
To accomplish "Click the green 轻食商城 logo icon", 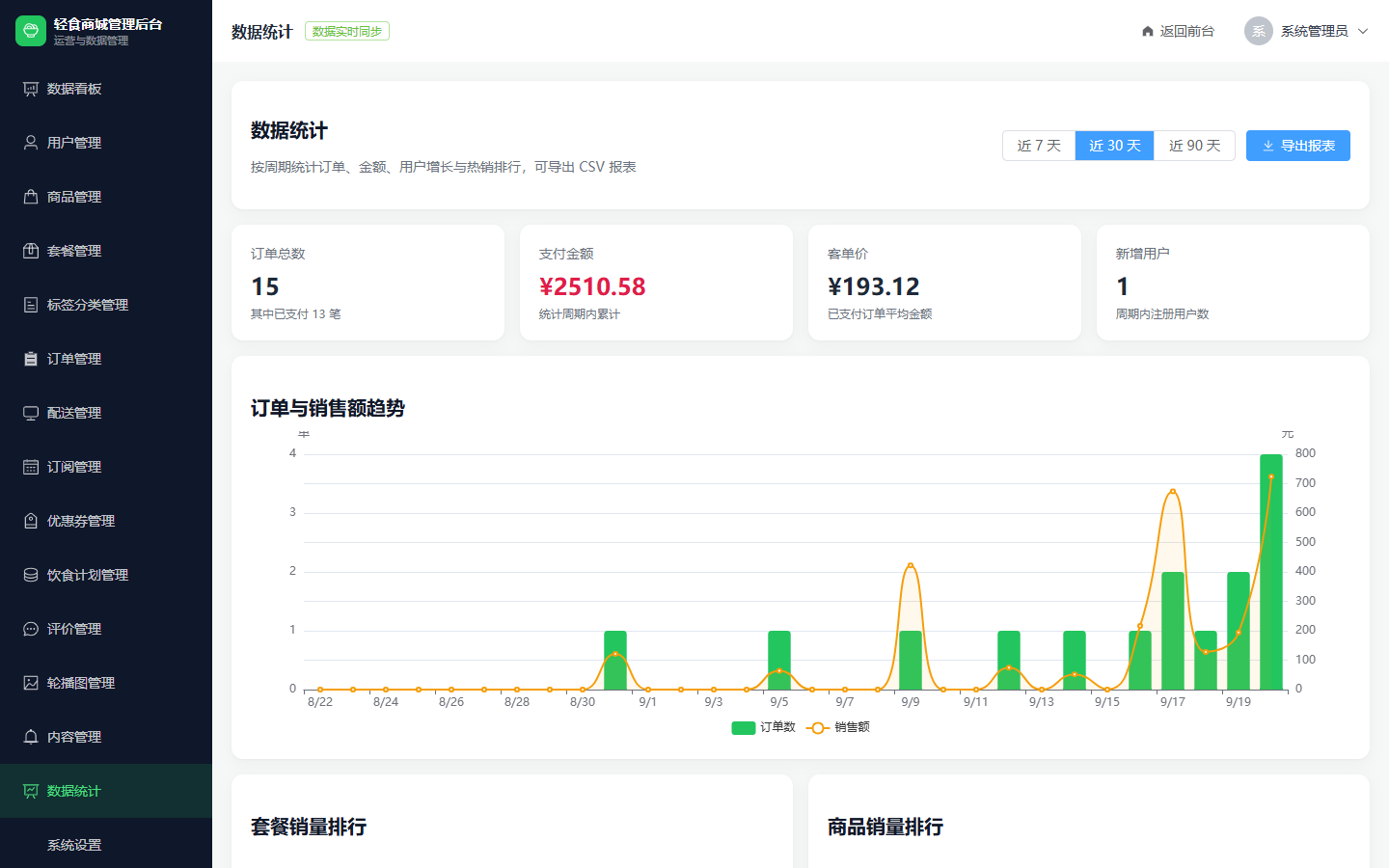I will point(31,31).
